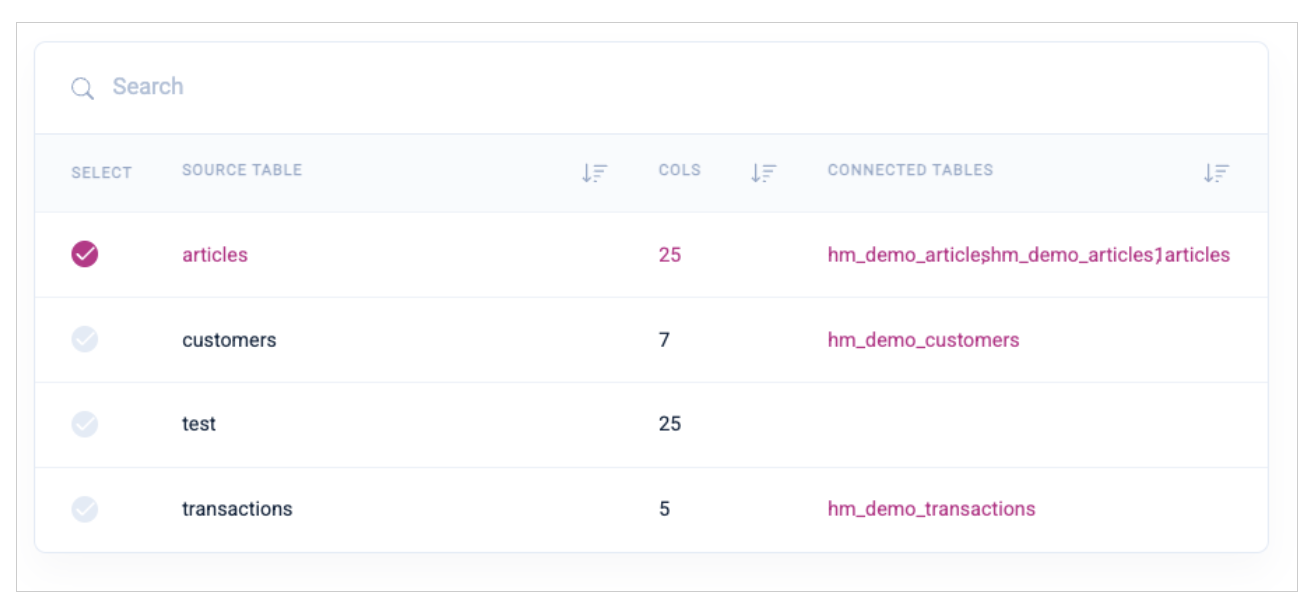The image size is (1316, 616).
Task: Sort by Cols column icon
Action: coord(763,173)
